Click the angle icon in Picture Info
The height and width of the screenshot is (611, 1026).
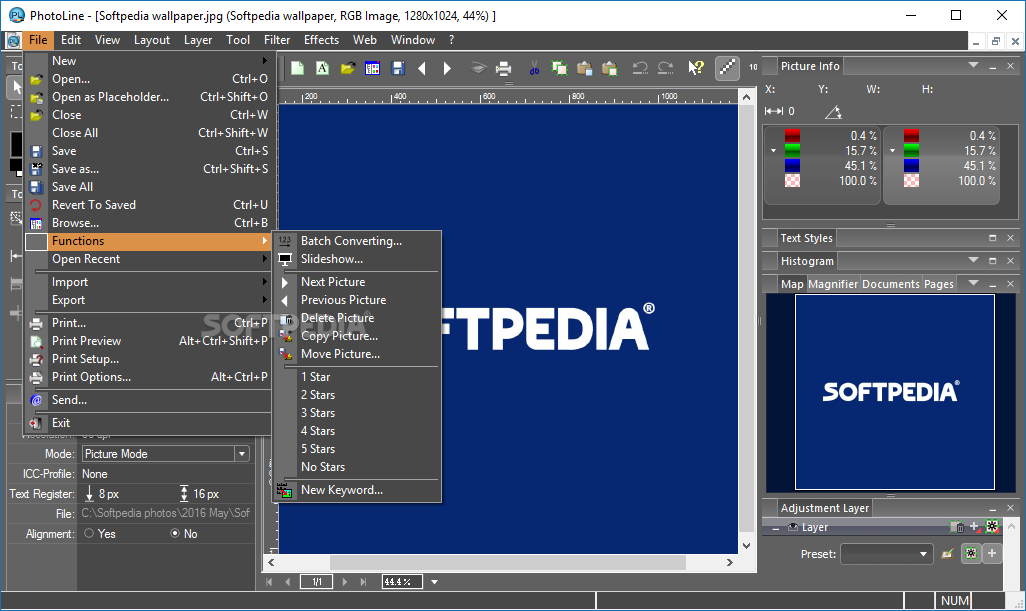[833, 112]
